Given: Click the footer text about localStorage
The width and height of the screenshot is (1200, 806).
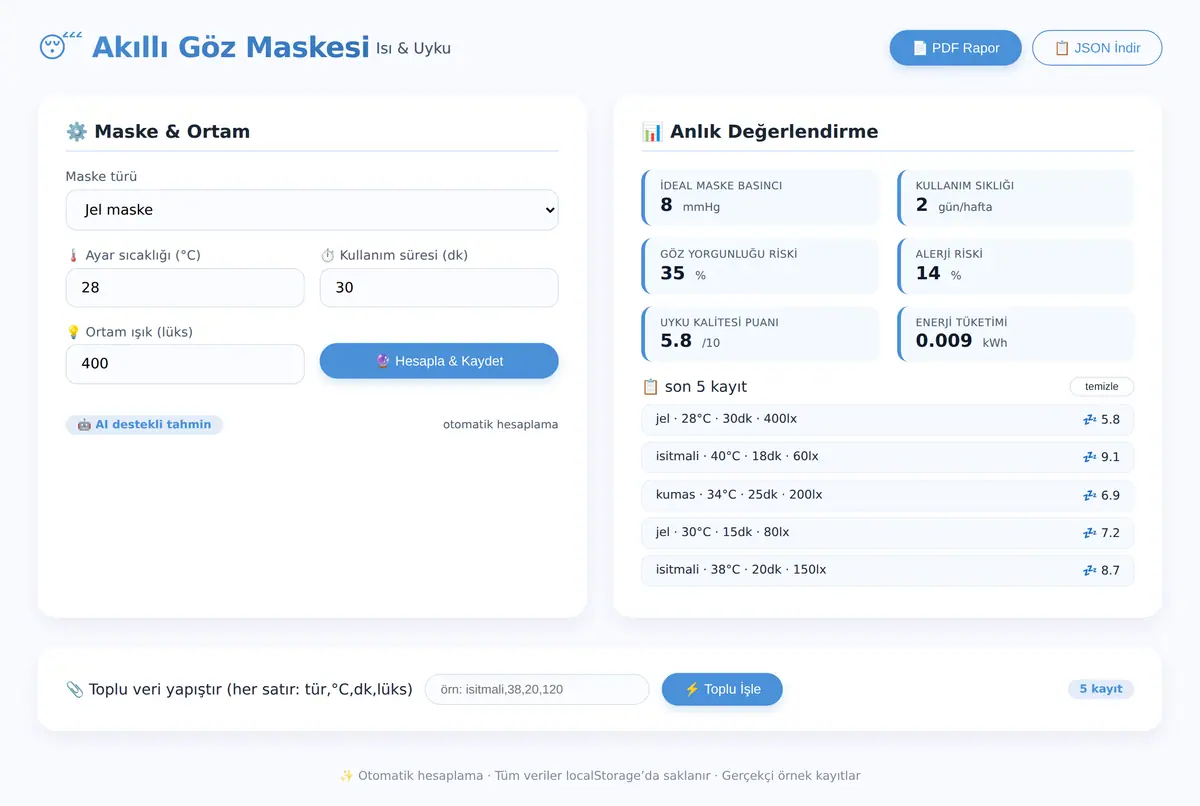Looking at the screenshot, I should pyautogui.click(x=600, y=776).
